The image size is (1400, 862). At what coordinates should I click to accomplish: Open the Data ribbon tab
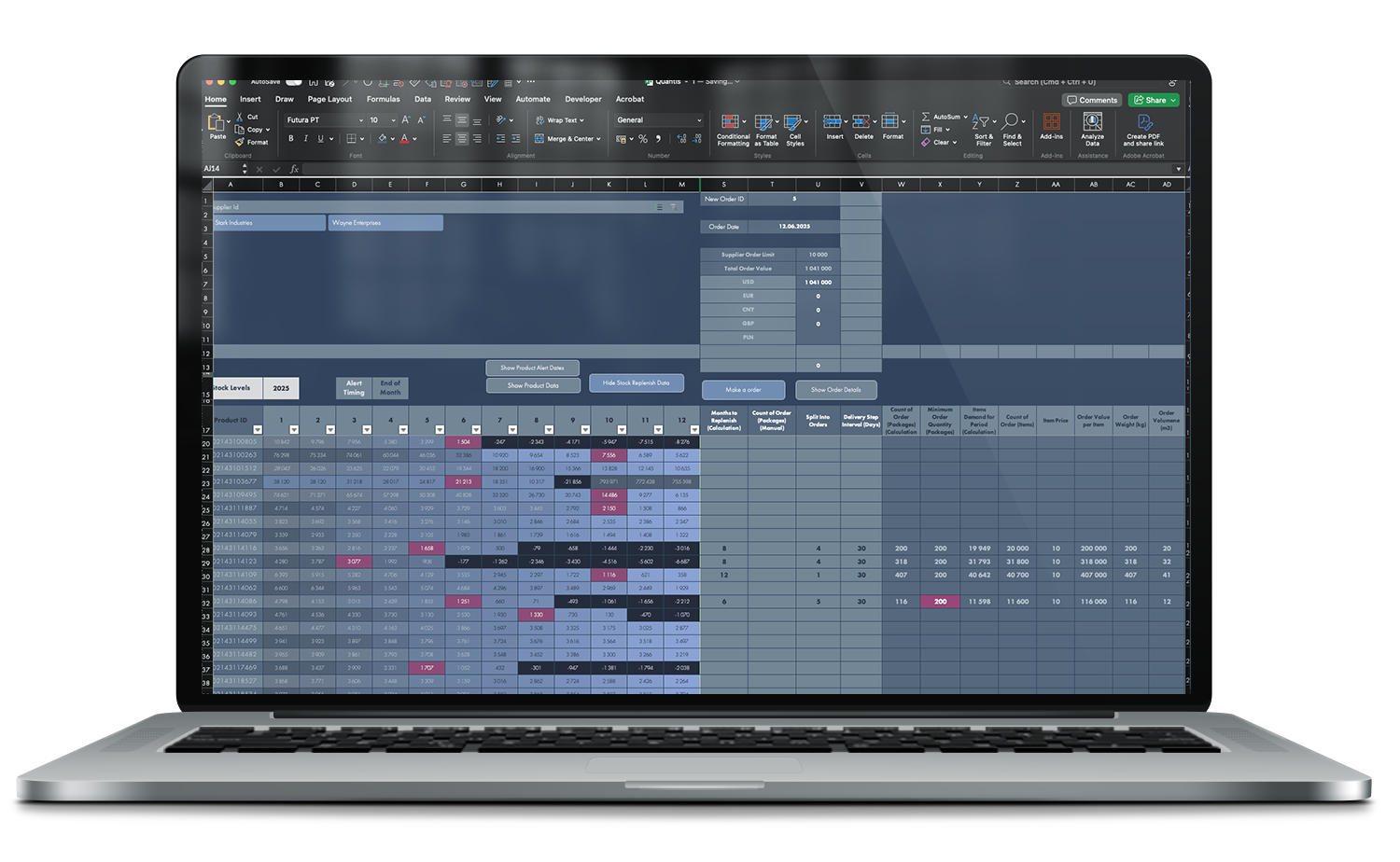pos(423,99)
